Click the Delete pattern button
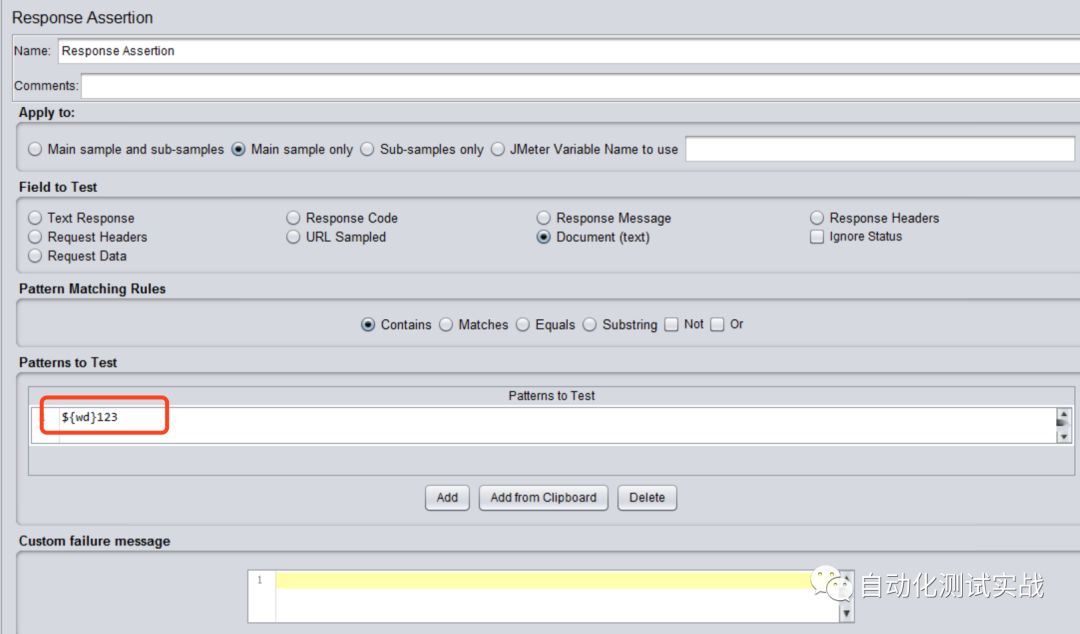This screenshot has height=634, width=1080. pos(647,498)
